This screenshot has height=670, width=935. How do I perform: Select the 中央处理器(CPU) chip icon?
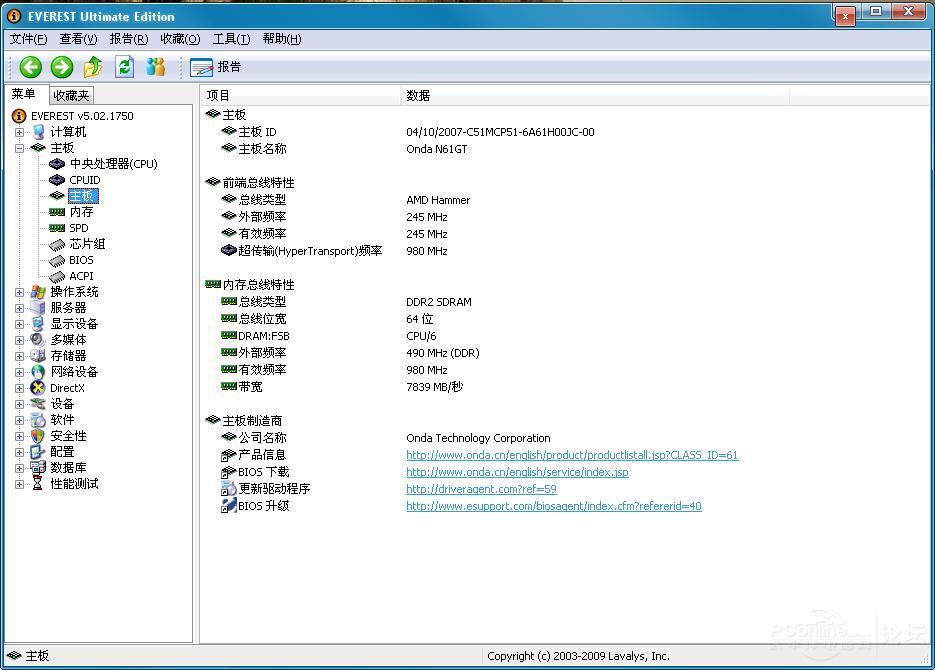click(x=57, y=164)
